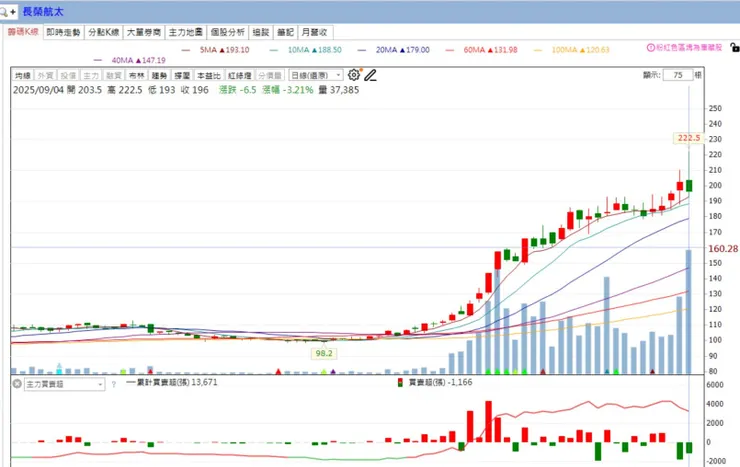This screenshot has width=740, height=467.
Task: Click the red/green 買賣超 legend icon
Action: click(400, 383)
